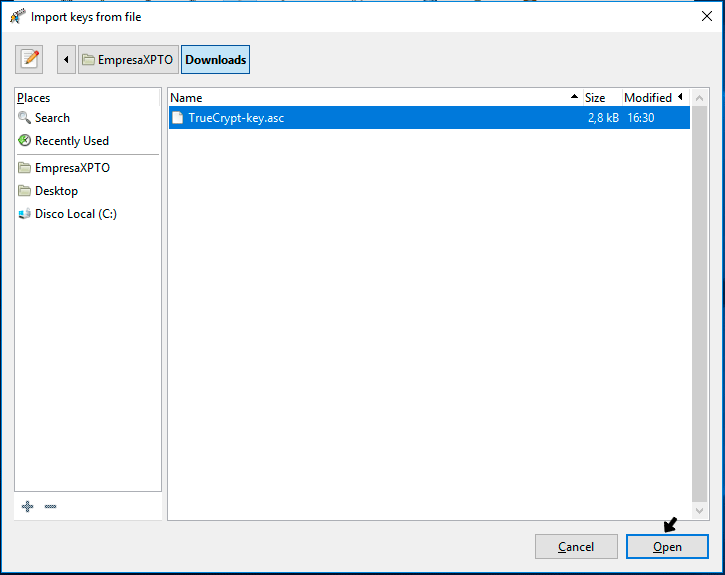
Task: Open the EmpresaXPTO path breadcrumb button
Action: click(x=128, y=60)
